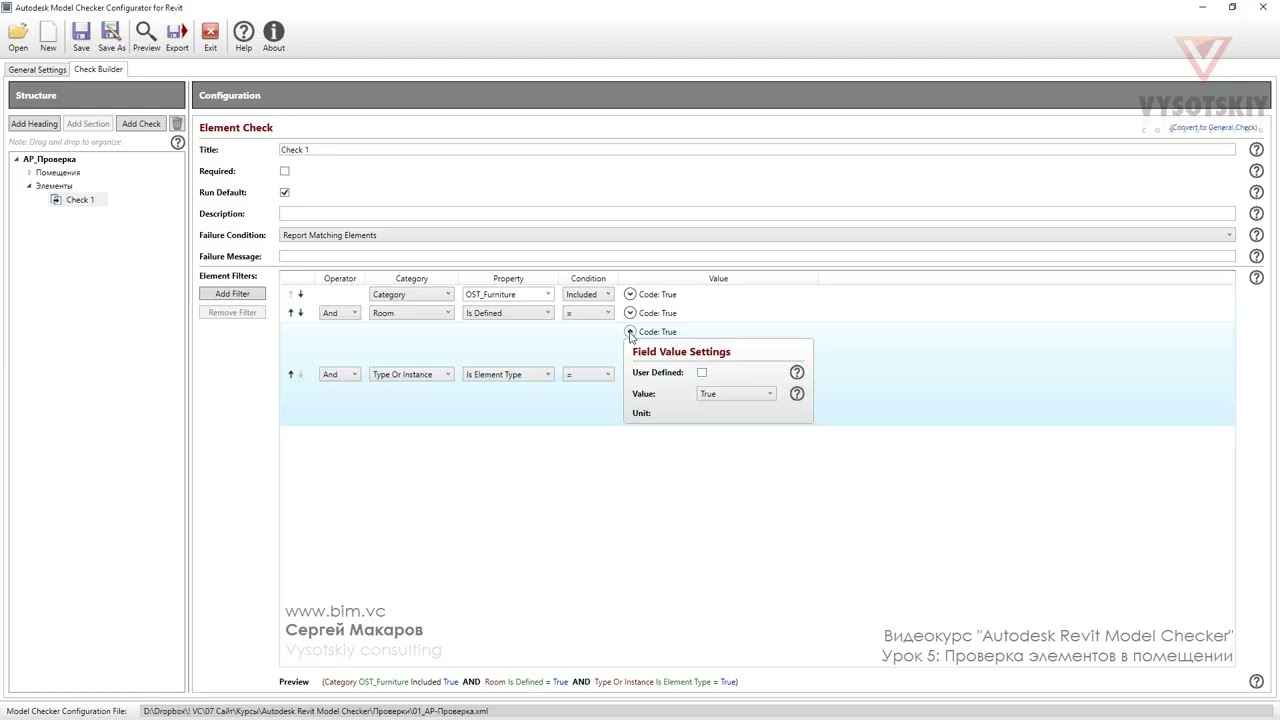Screen dimensions: 1280x720
Task: Open help icon for Element Filters
Action: (x=1256, y=278)
